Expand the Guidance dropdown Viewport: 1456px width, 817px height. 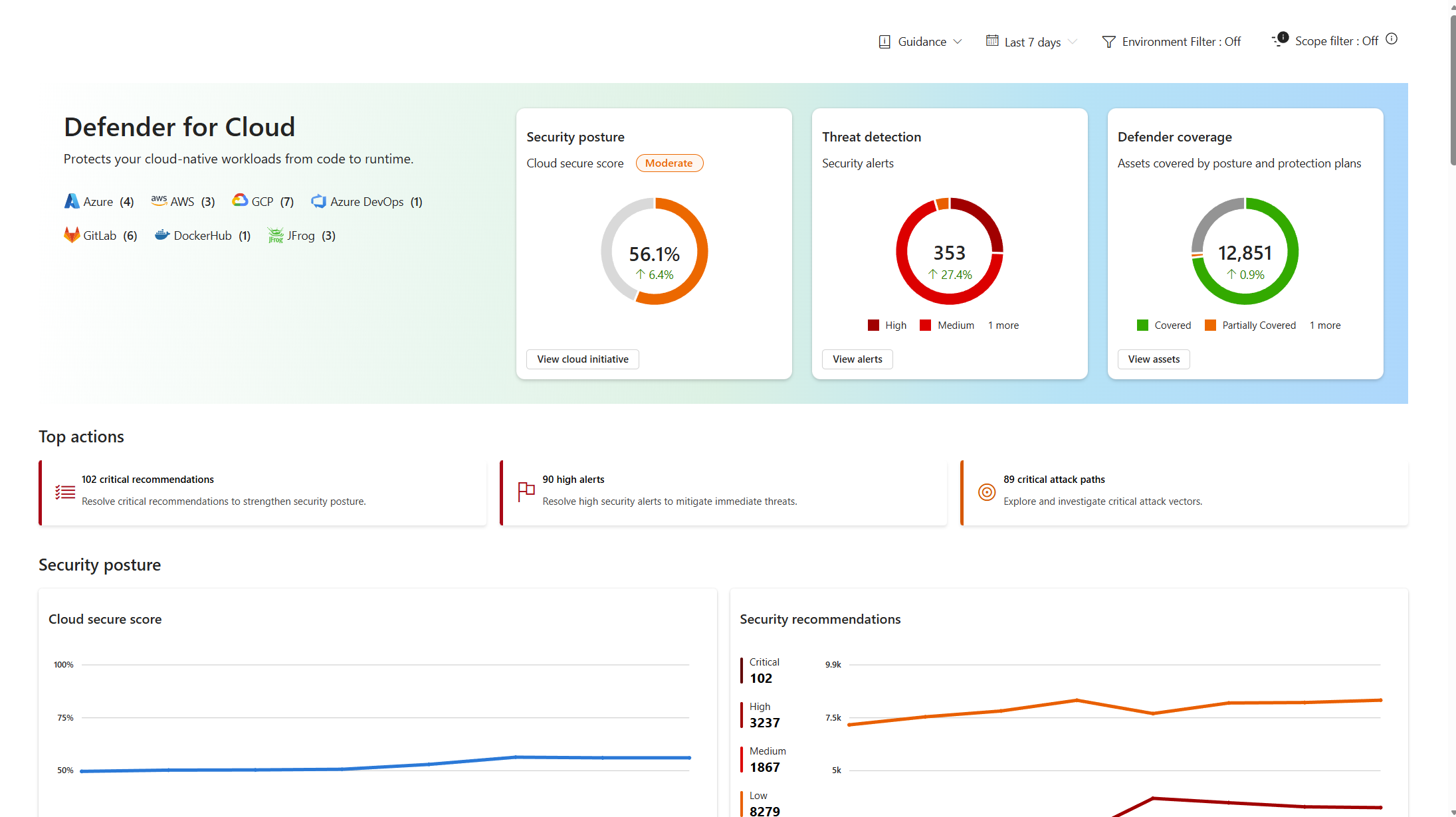[x=920, y=42]
